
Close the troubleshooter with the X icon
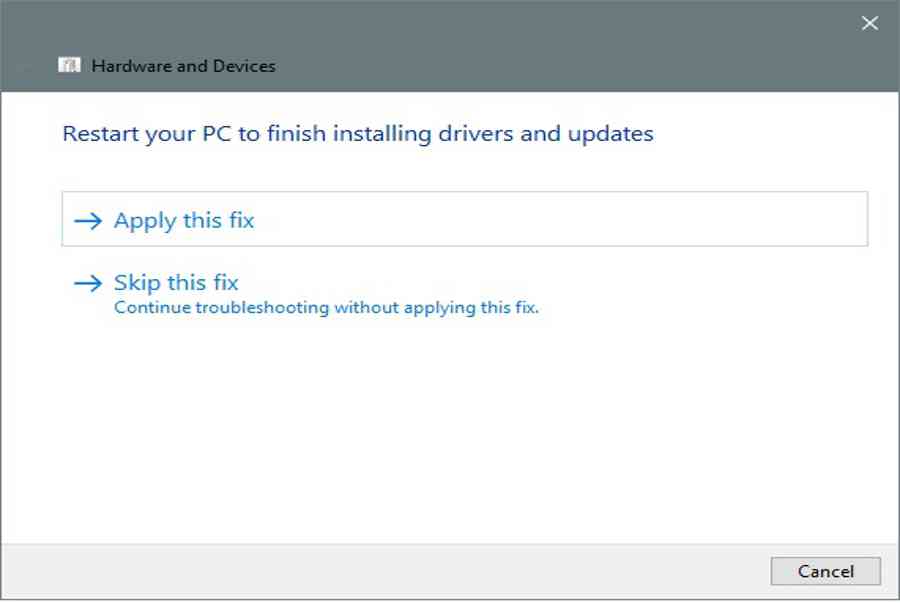[x=870, y=23]
